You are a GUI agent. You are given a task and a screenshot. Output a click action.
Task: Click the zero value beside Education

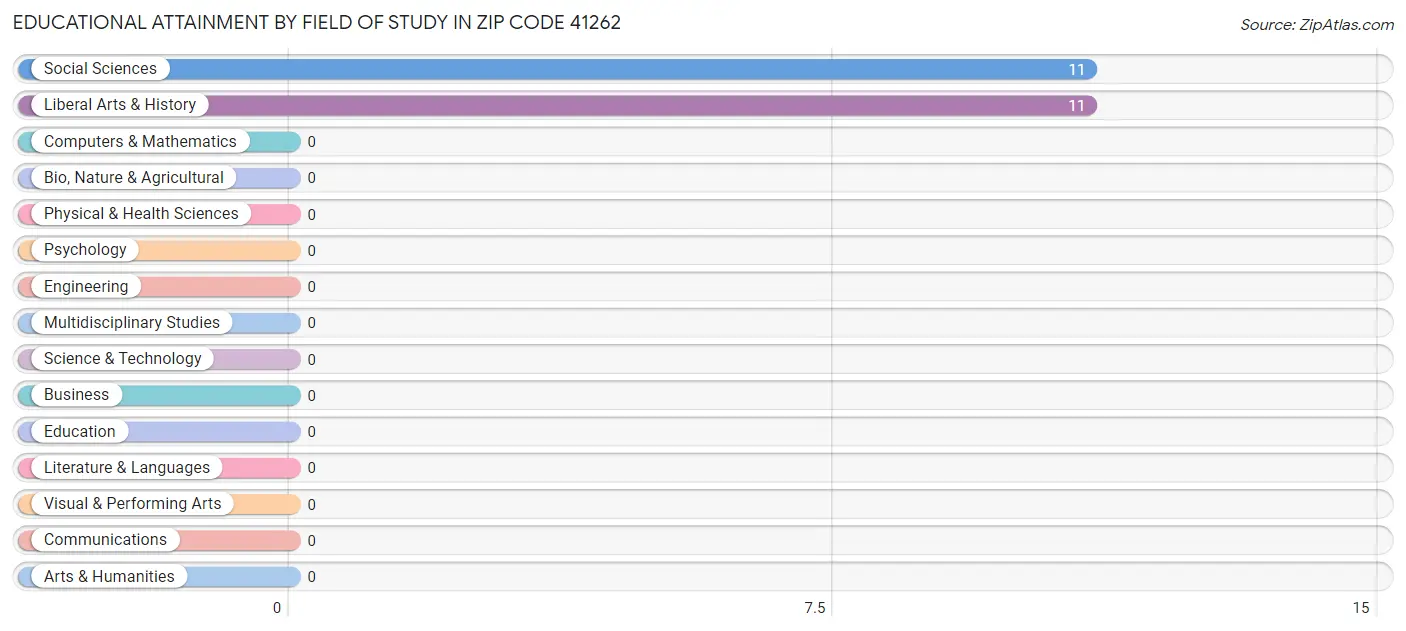(312, 432)
